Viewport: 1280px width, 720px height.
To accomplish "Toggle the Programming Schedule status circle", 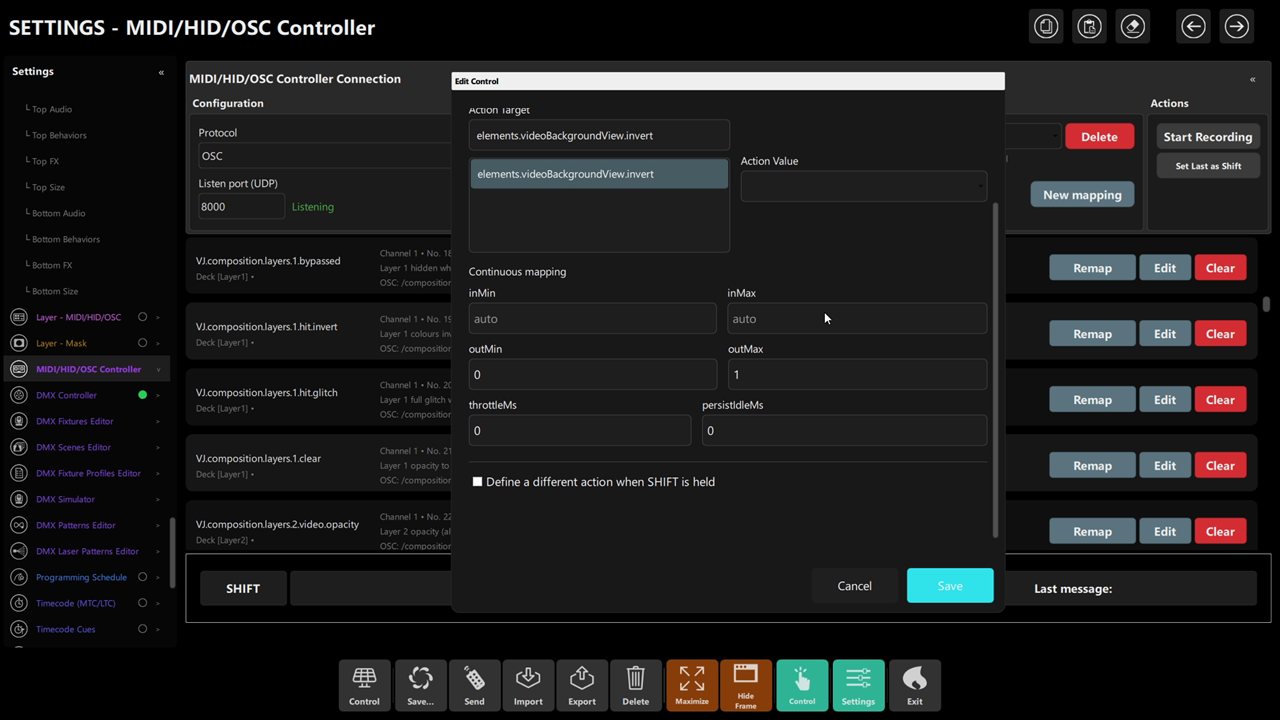I will pyautogui.click(x=142, y=577).
